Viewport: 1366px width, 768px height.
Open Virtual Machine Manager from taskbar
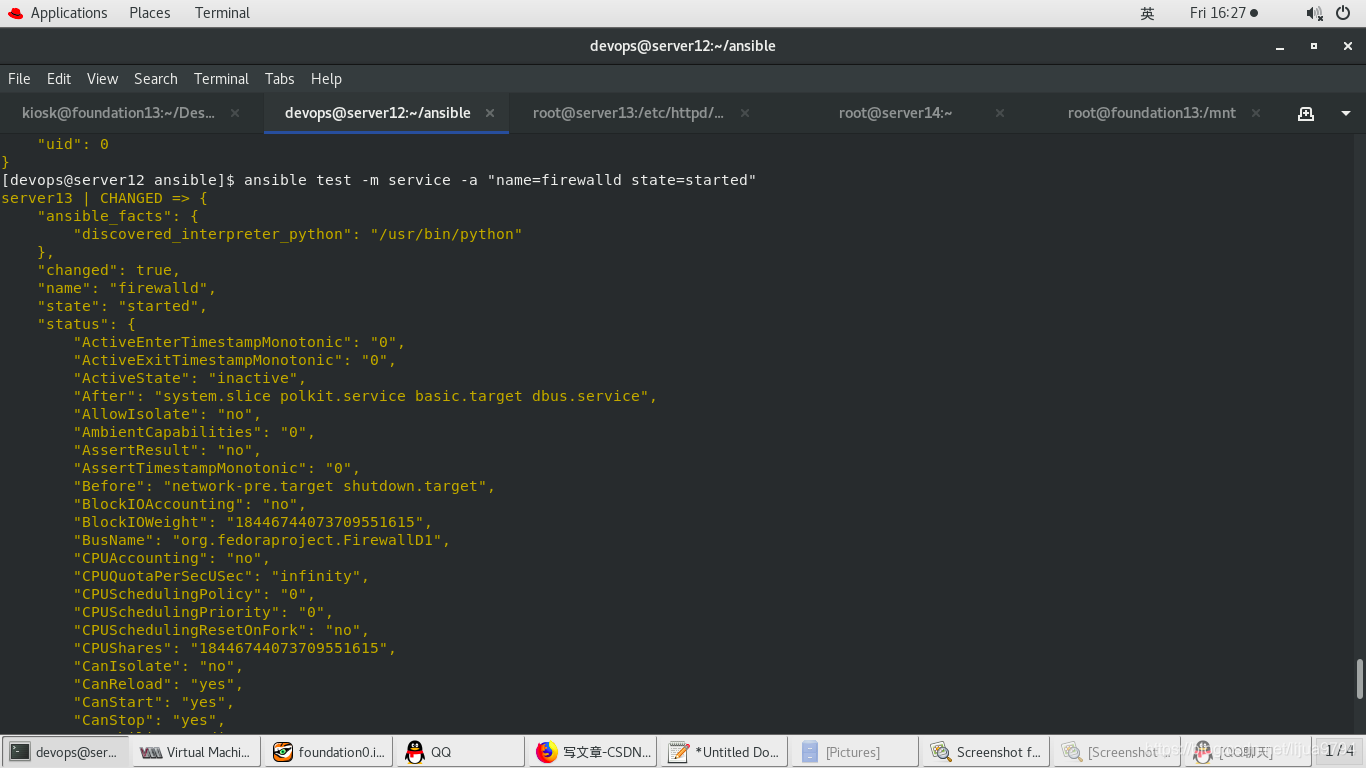point(198,752)
